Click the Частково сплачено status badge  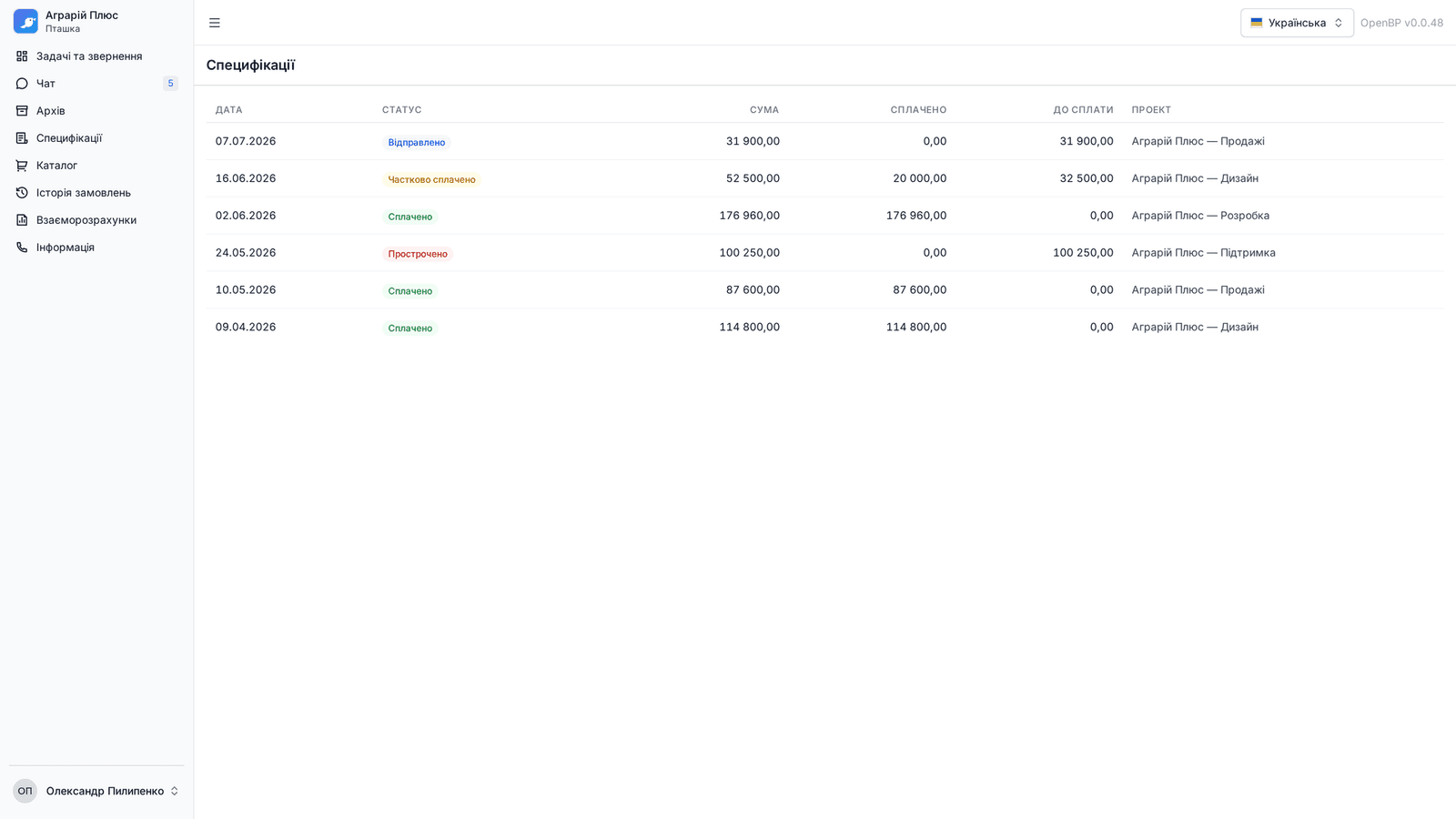431,179
